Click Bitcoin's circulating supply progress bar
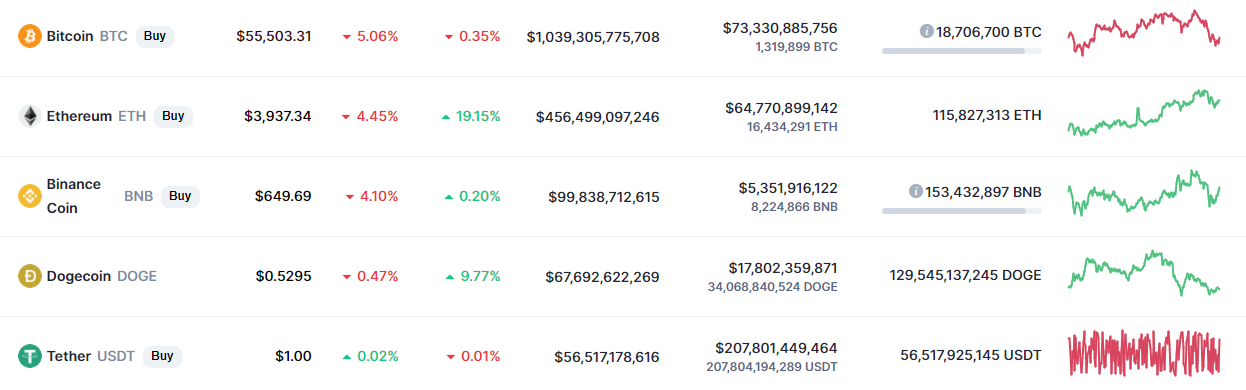Image resolution: width=1246 pixels, height=390 pixels. click(962, 50)
